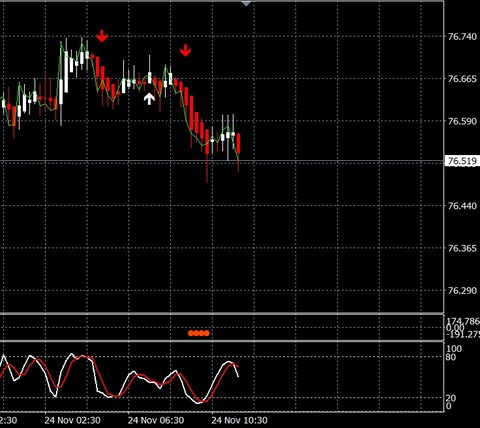Click the 76.290 price scale label
The width and height of the screenshot is (480, 428).
tap(462, 291)
